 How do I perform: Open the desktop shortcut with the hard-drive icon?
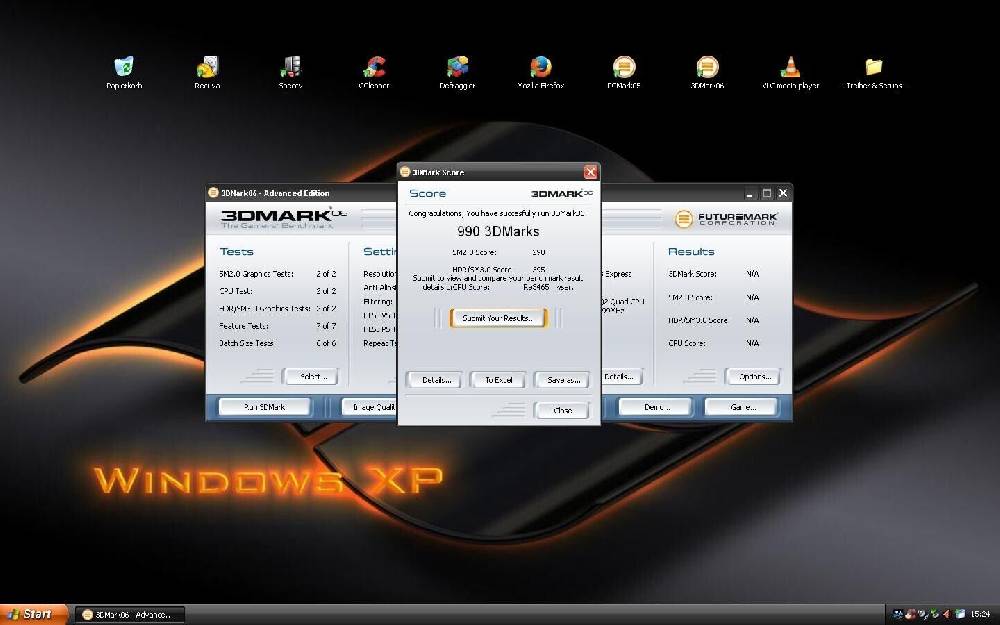(x=207, y=71)
